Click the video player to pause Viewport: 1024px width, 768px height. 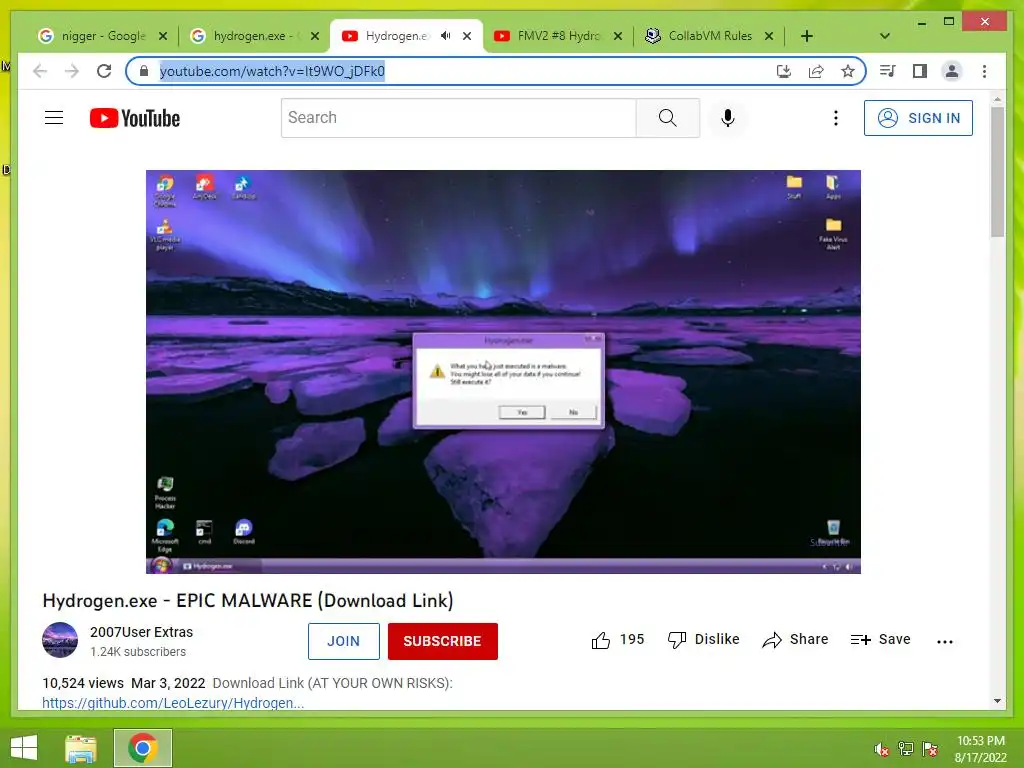point(503,372)
